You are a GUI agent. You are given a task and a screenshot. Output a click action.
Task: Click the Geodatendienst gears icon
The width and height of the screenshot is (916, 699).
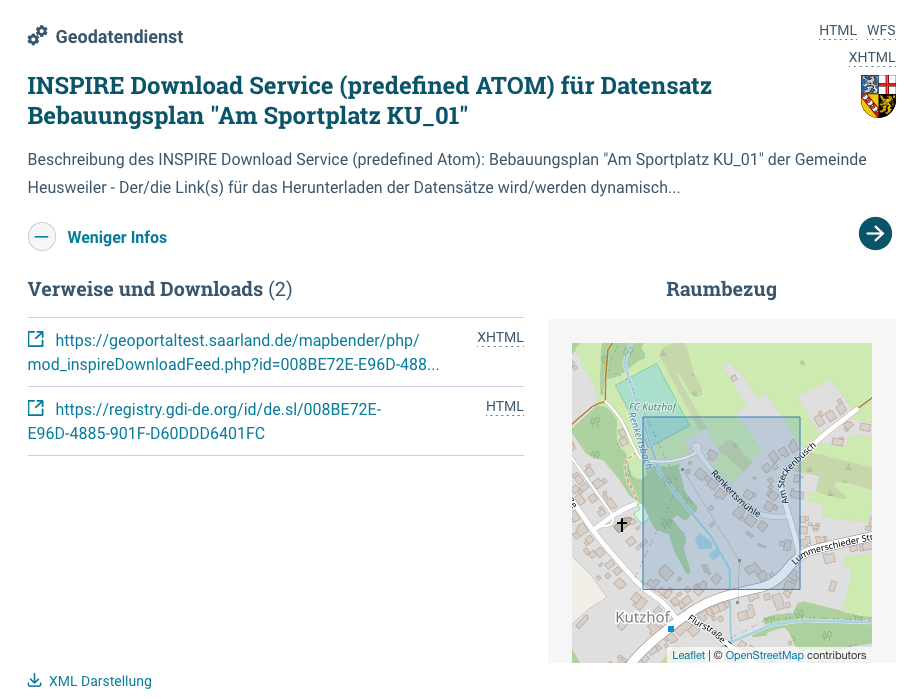[36, 35]
